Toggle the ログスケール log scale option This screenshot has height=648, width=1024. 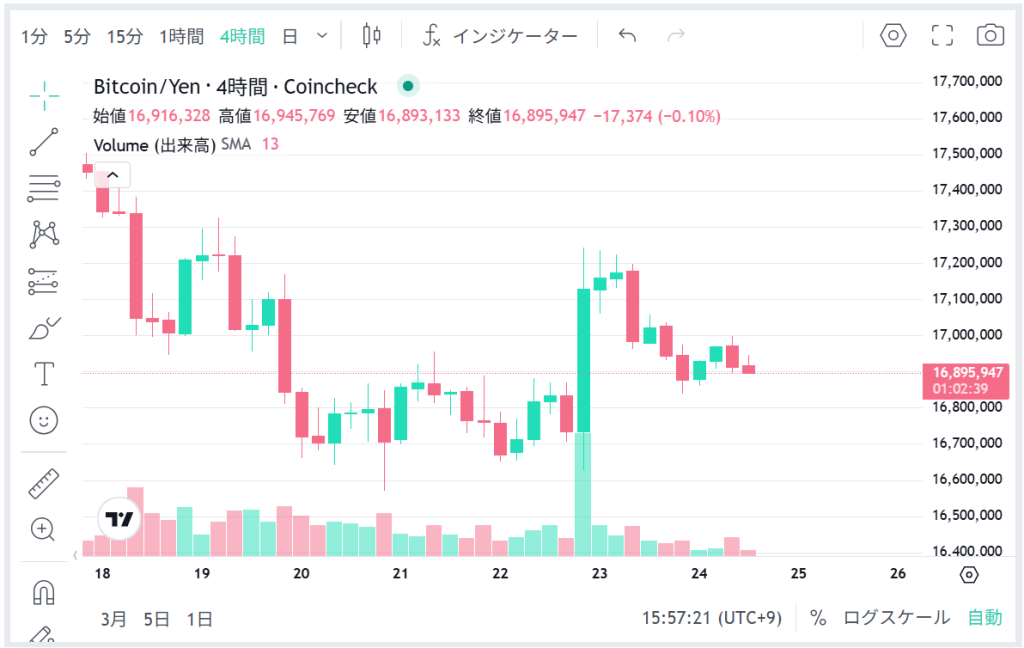pos(896,618)
